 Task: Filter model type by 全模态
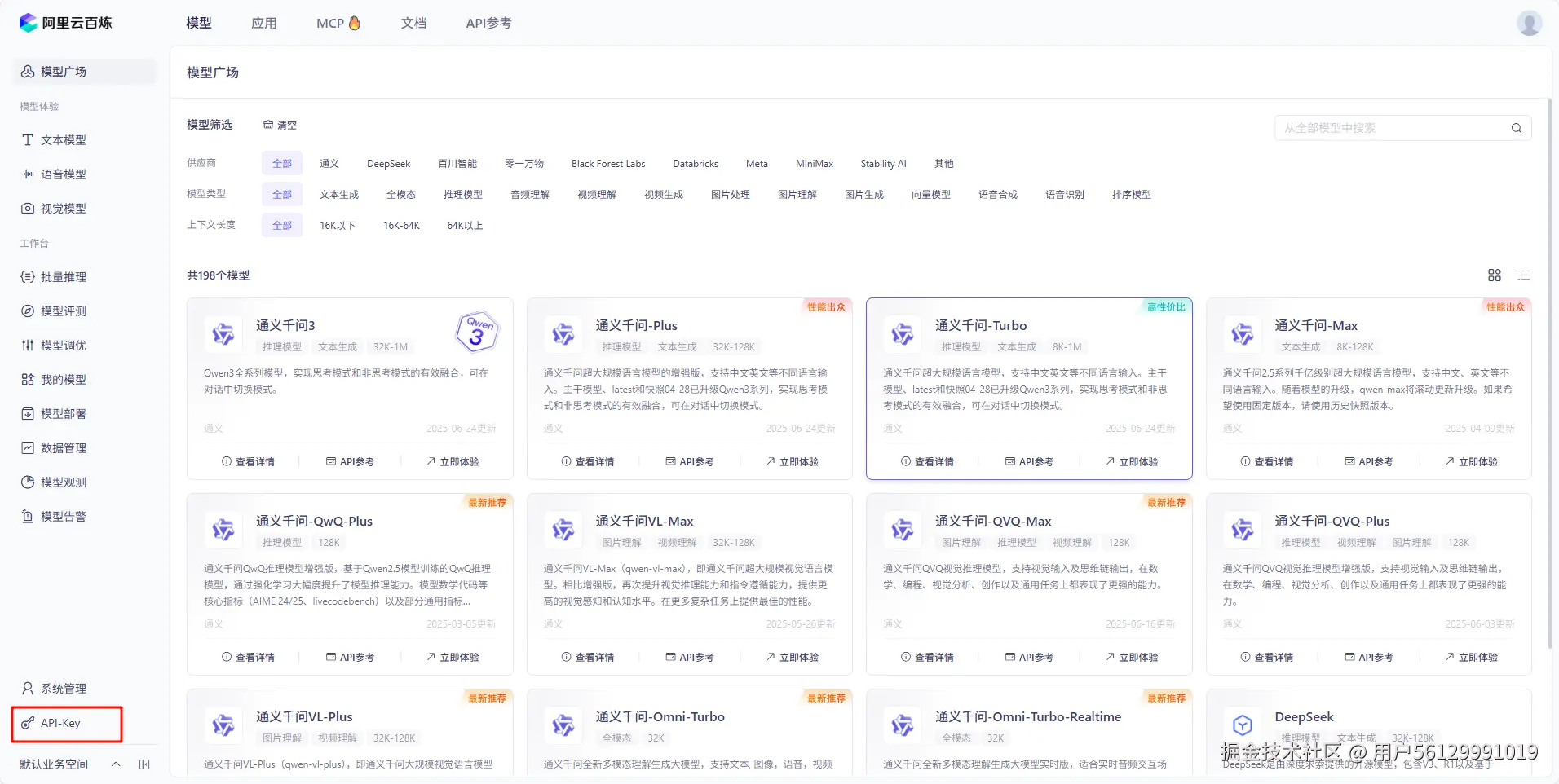tap(401, 195)
